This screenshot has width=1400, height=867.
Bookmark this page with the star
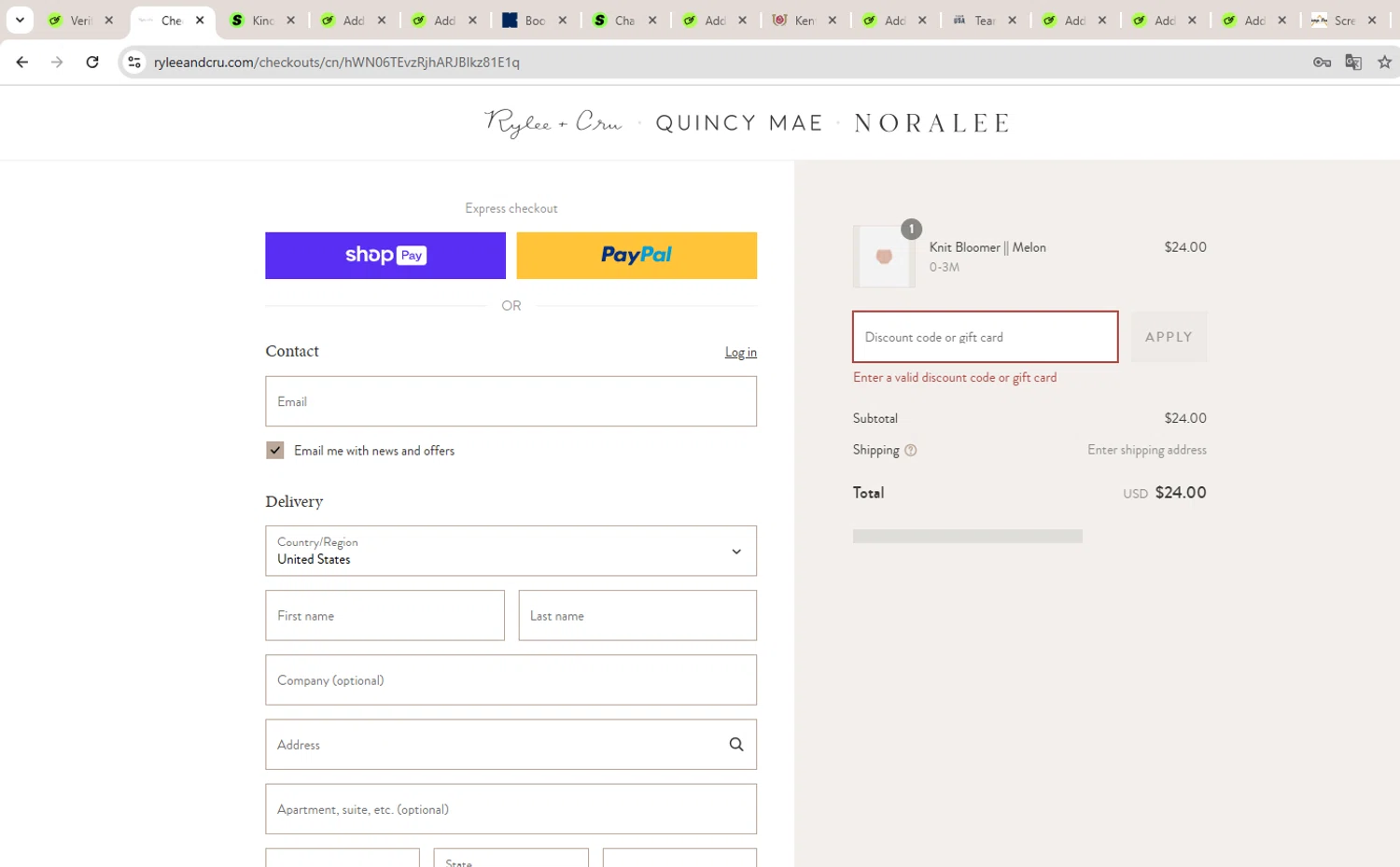click(1384, 62)
